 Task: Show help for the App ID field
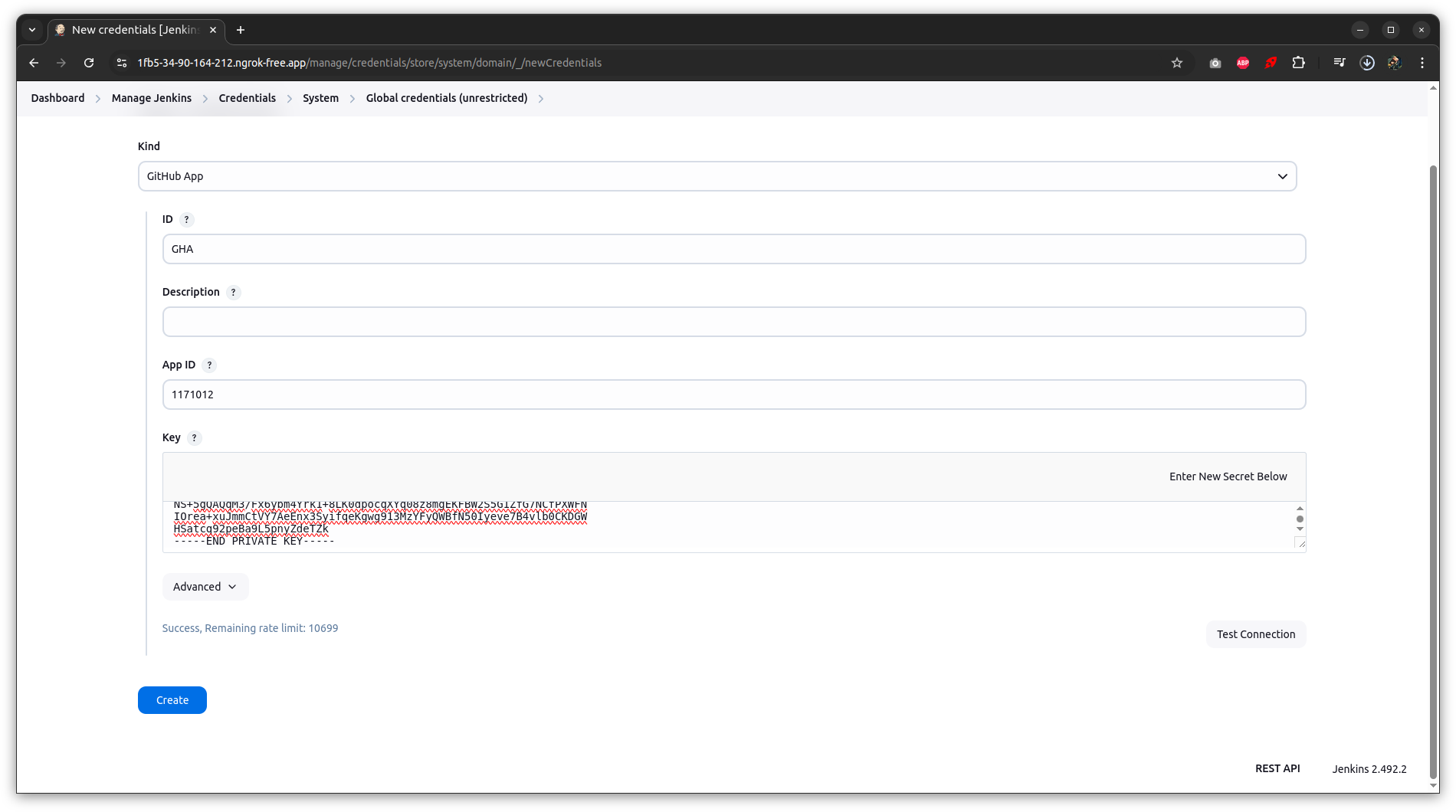[x=209, y=365]
